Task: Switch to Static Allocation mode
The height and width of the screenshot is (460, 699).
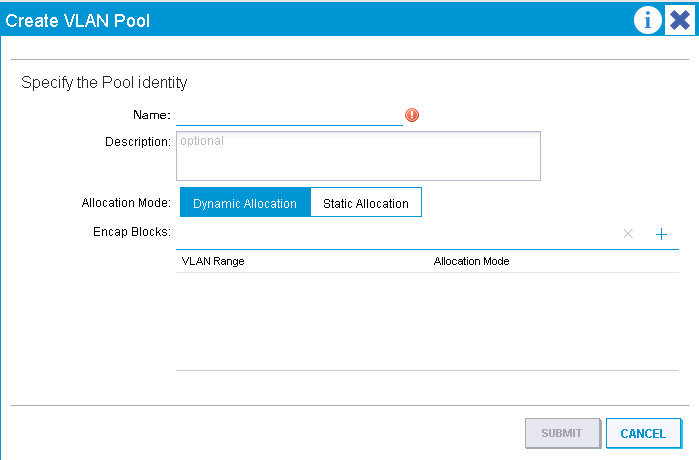Action: pos(366,203)
